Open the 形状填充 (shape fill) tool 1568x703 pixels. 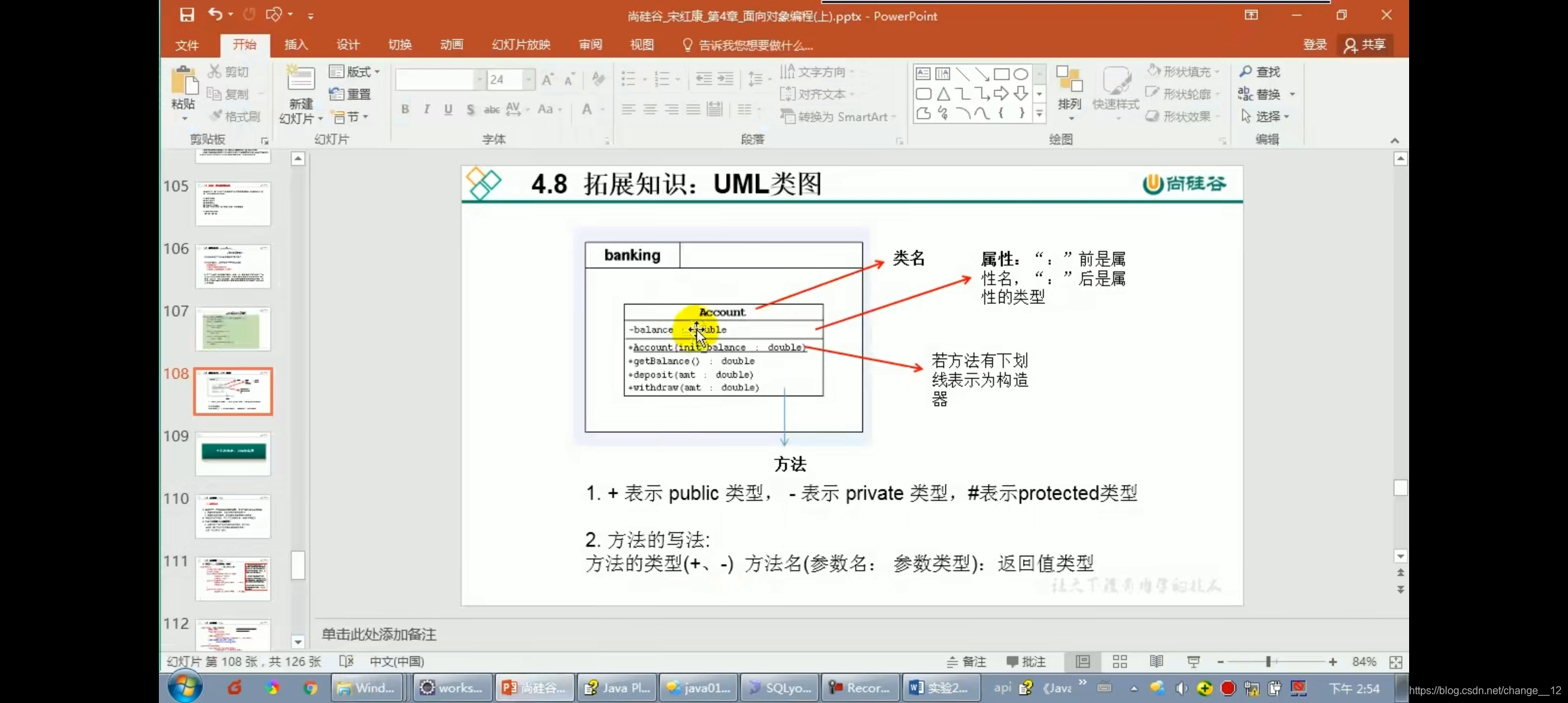pyautogui.click(x=1183, y=71)
